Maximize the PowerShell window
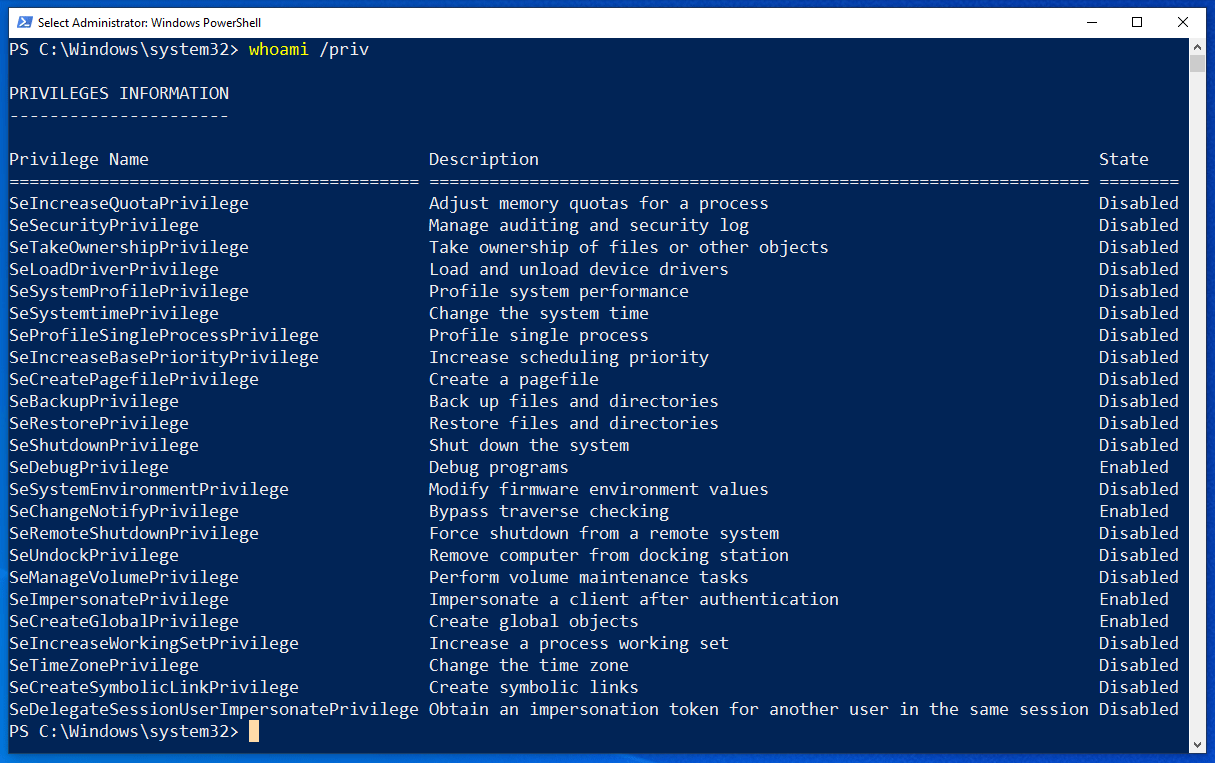 [x=1137, y=22]
